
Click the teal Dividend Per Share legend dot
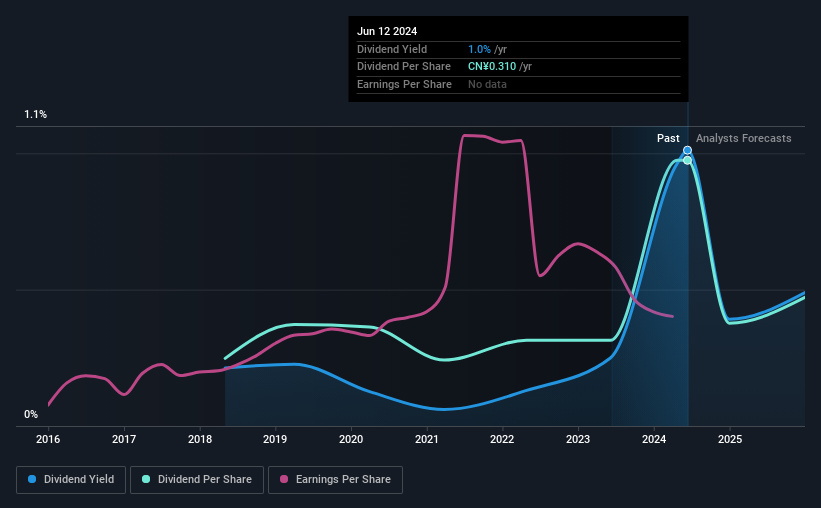(146, 479)
